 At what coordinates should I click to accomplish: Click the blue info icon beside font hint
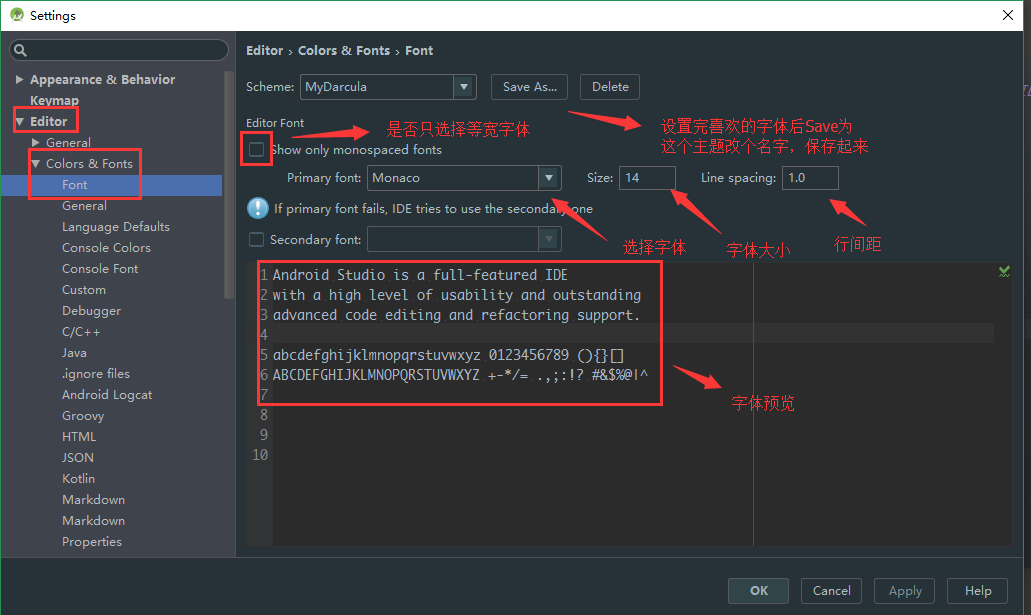[x=258, y=209]
